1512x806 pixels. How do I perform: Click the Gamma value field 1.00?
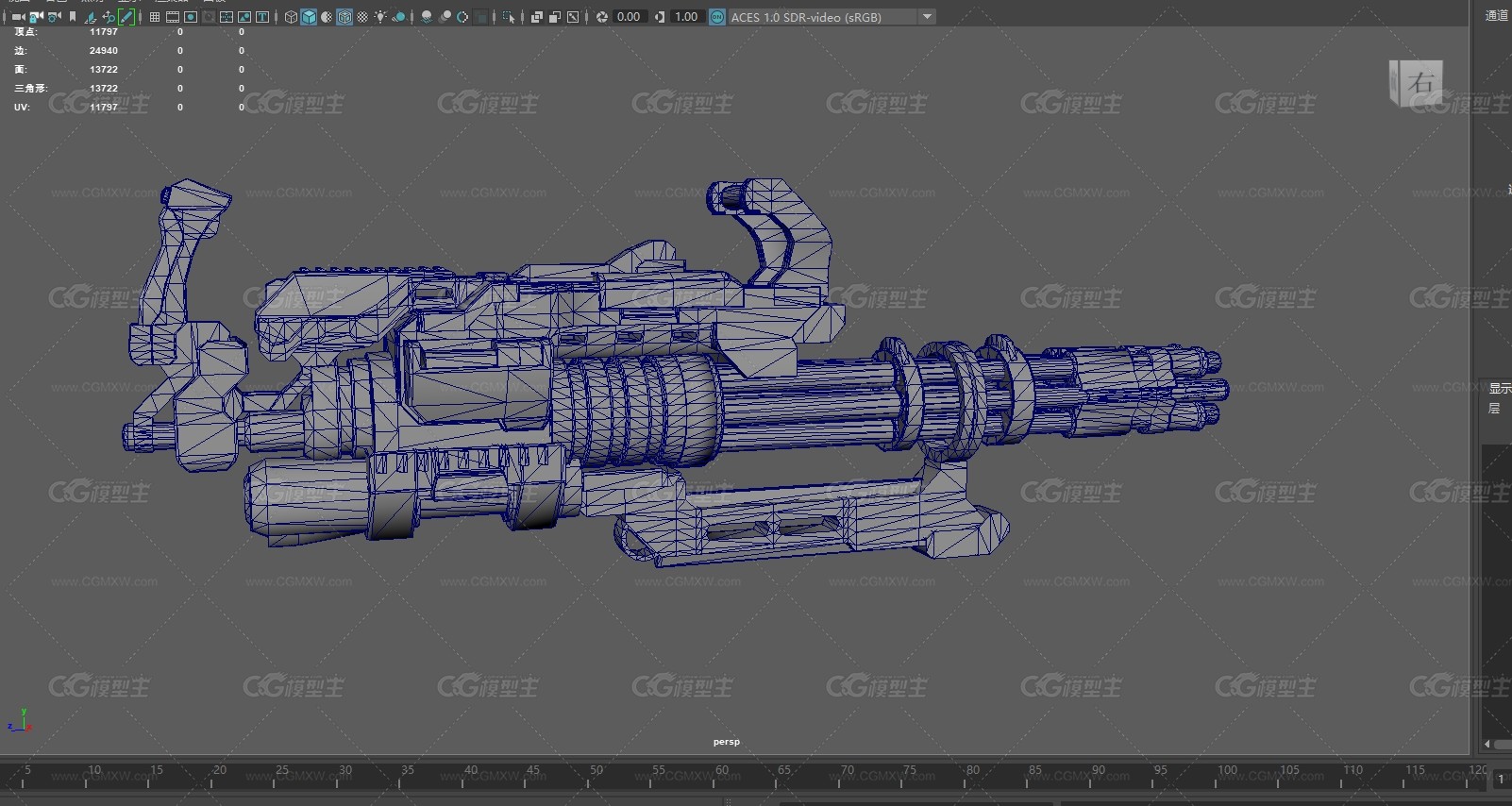tap(686, 17)
